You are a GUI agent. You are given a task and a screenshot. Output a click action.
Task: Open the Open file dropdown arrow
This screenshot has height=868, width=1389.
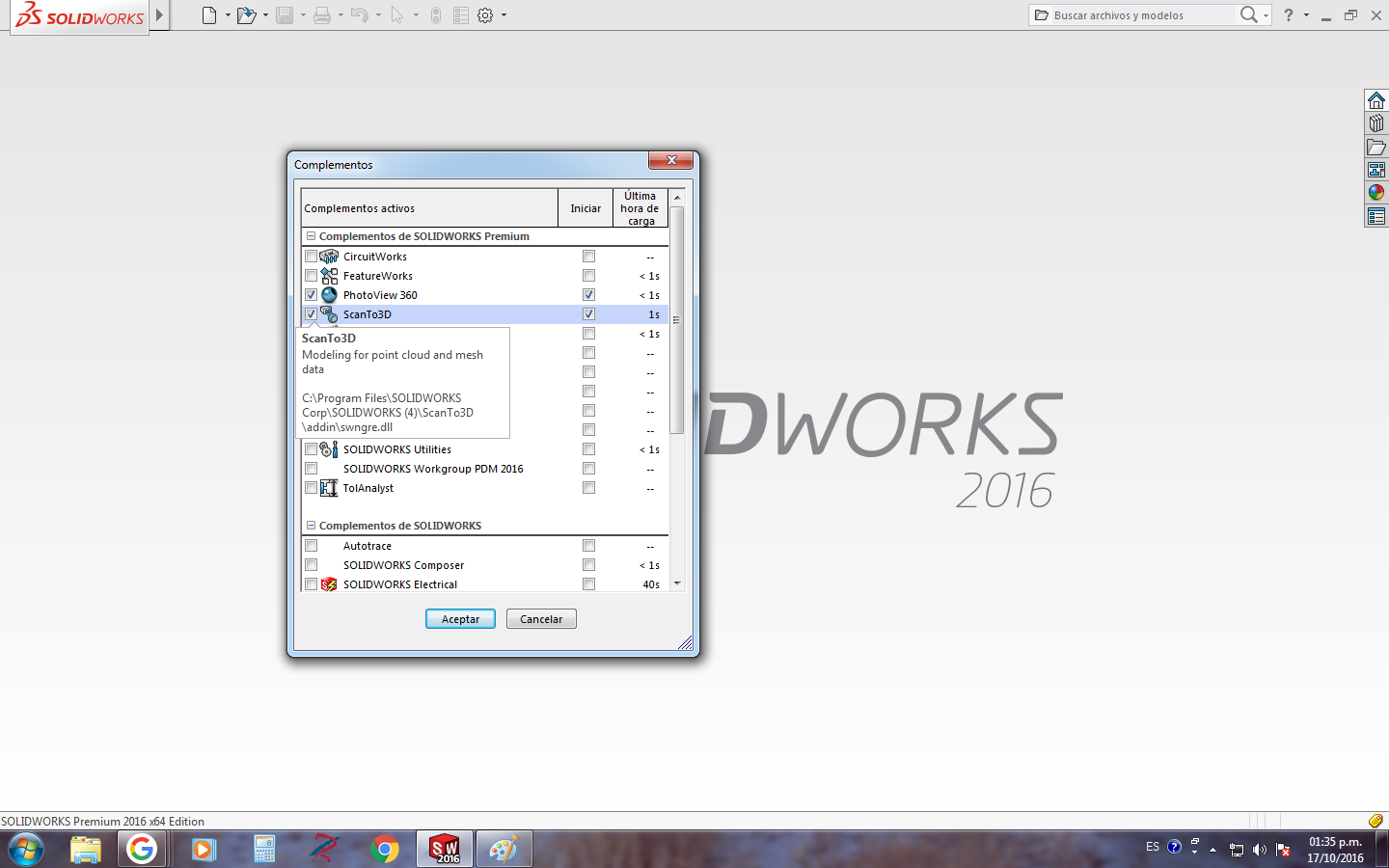point(265,15)
